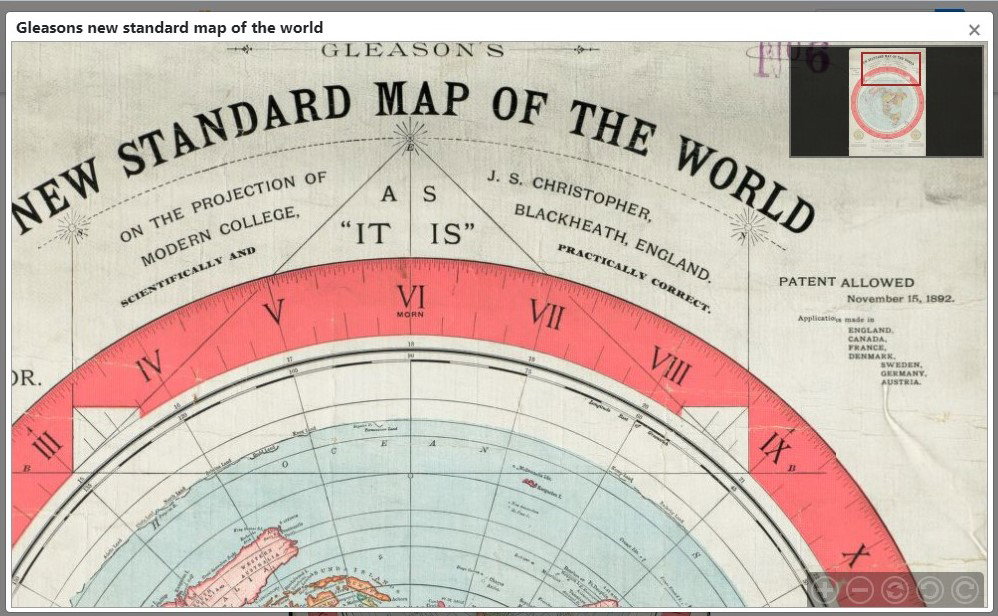998x616 pixels.
Task: Click the word 'WORLD' in map title
Action: [745, 185]
